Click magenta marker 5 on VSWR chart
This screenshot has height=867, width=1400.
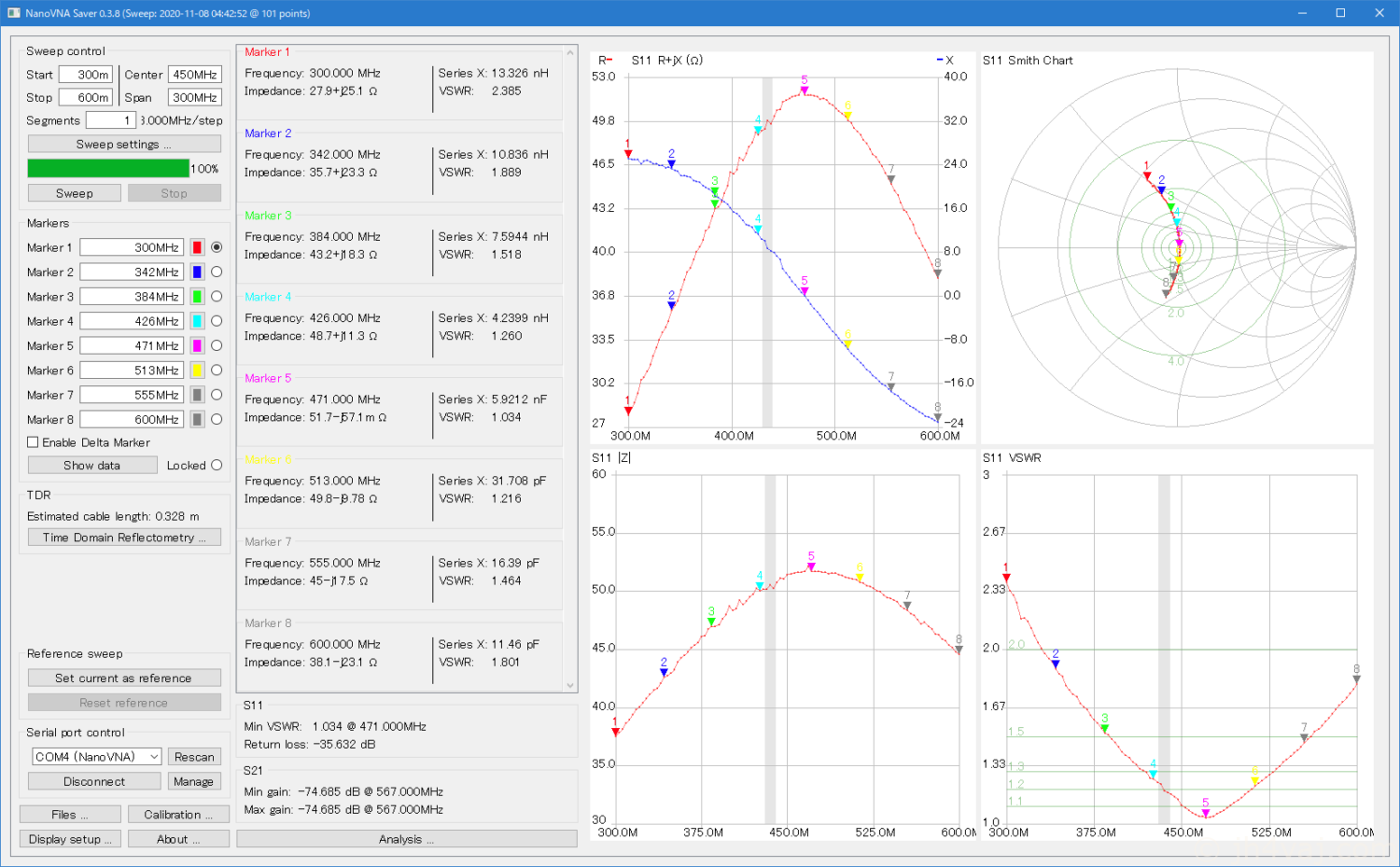point(1206,813)
